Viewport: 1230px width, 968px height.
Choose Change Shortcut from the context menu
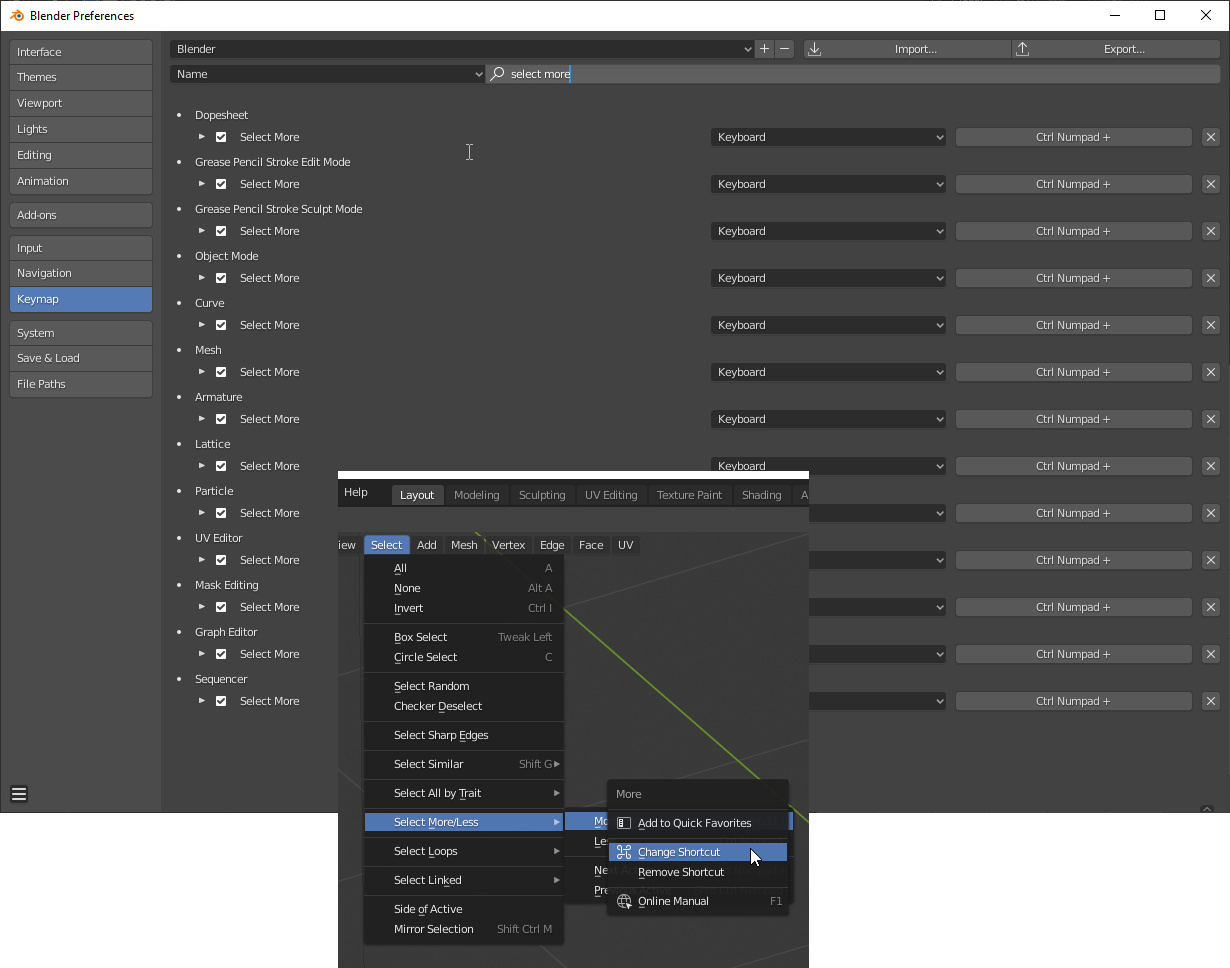pyautogui.click(x=678, y=851)
